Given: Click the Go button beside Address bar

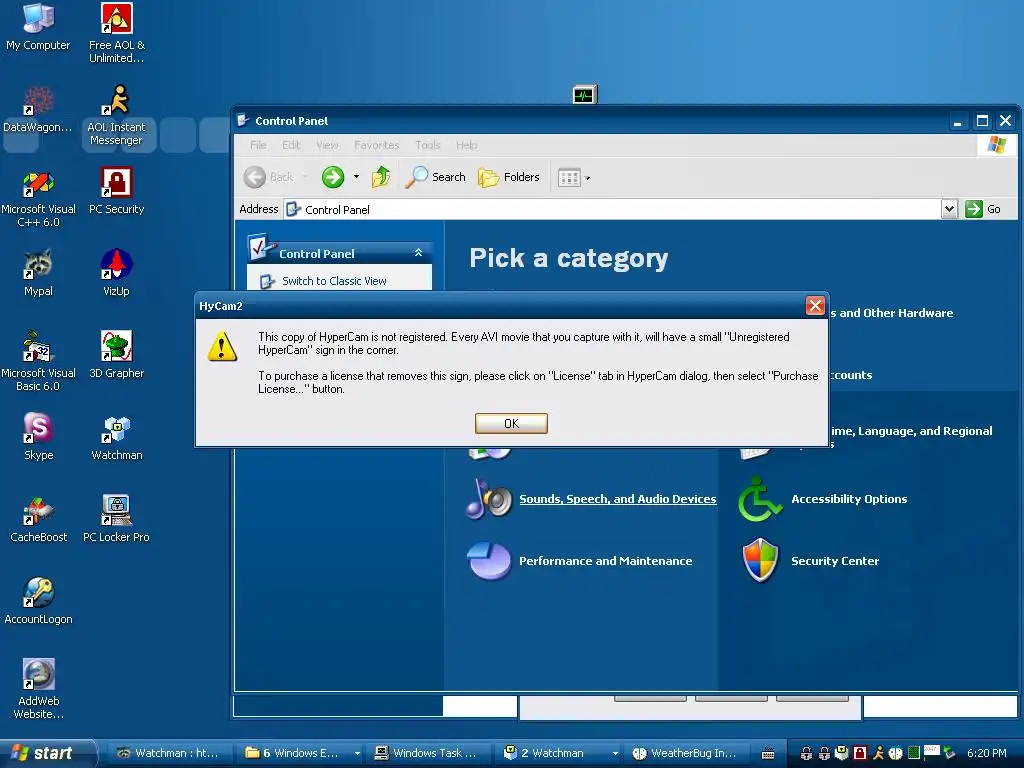Looking at the screenshot, I should pos(983,209).
